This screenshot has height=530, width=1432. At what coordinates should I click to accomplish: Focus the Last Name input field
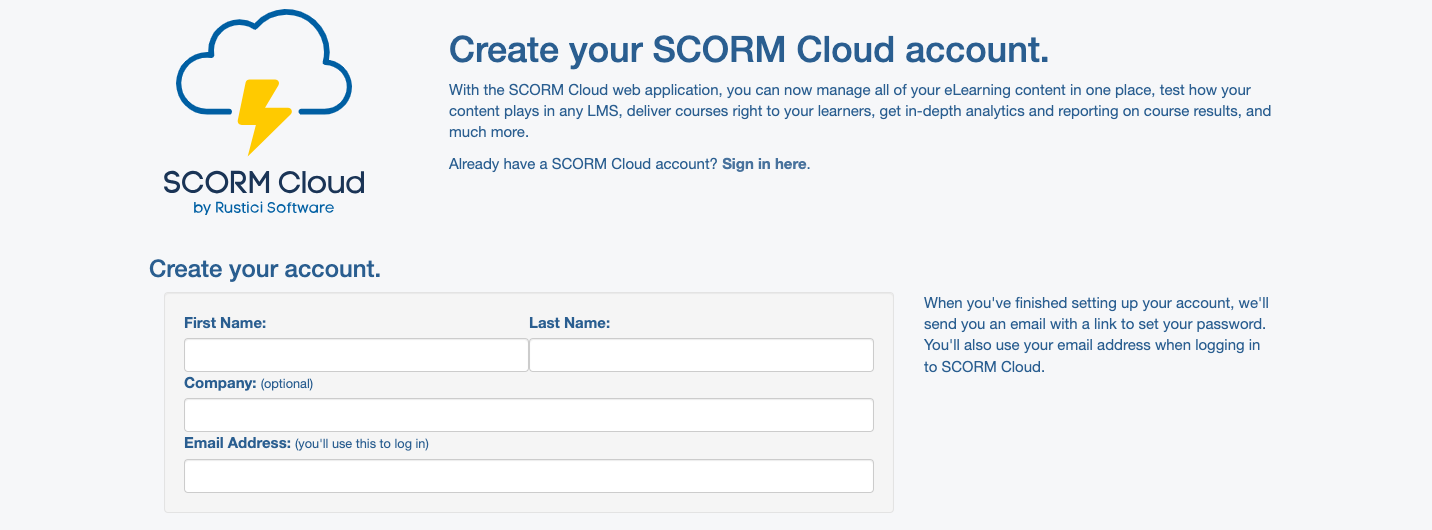tap(701, 355)
